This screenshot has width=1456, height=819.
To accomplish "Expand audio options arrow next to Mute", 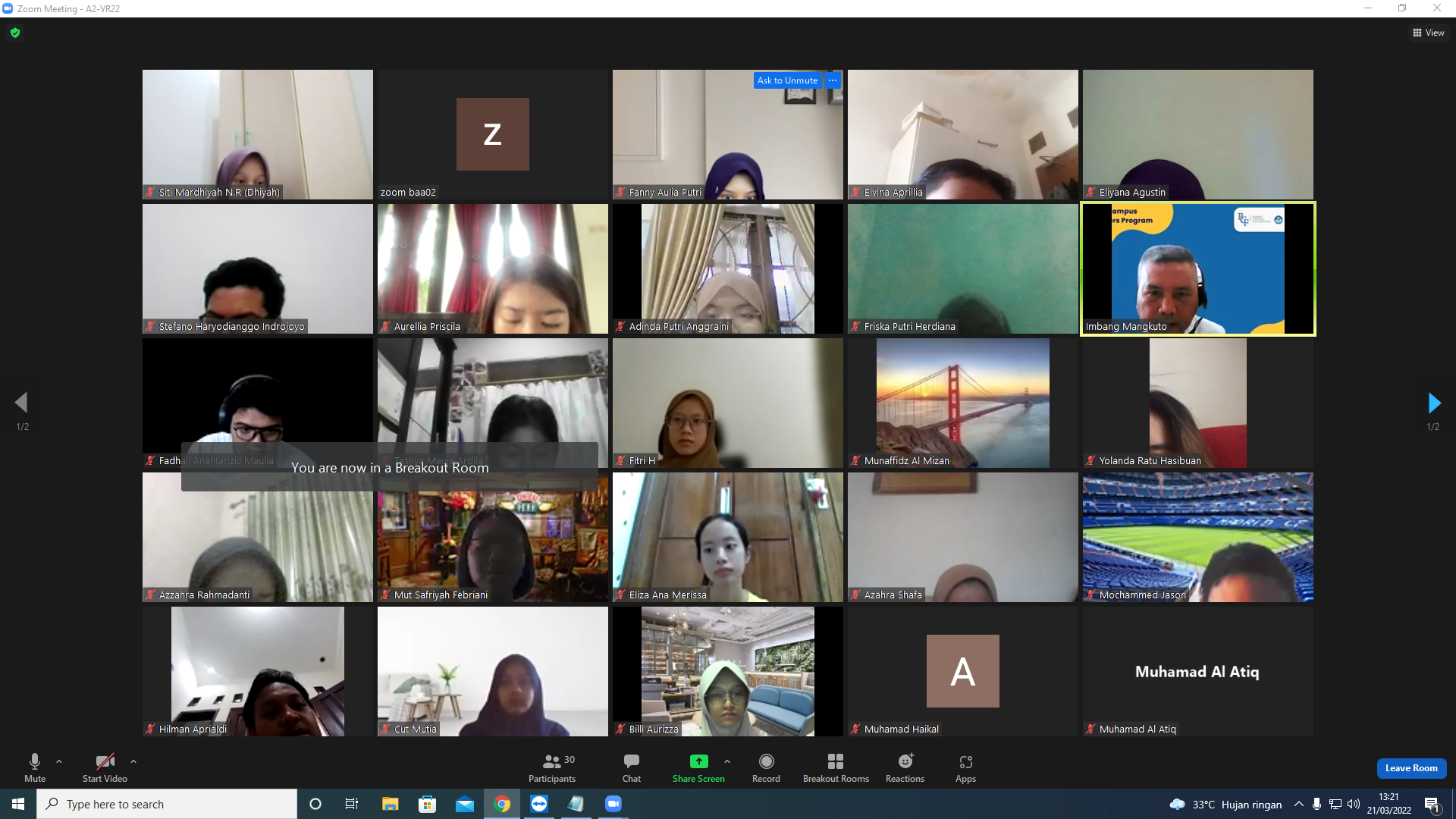I will click(59, 761).
